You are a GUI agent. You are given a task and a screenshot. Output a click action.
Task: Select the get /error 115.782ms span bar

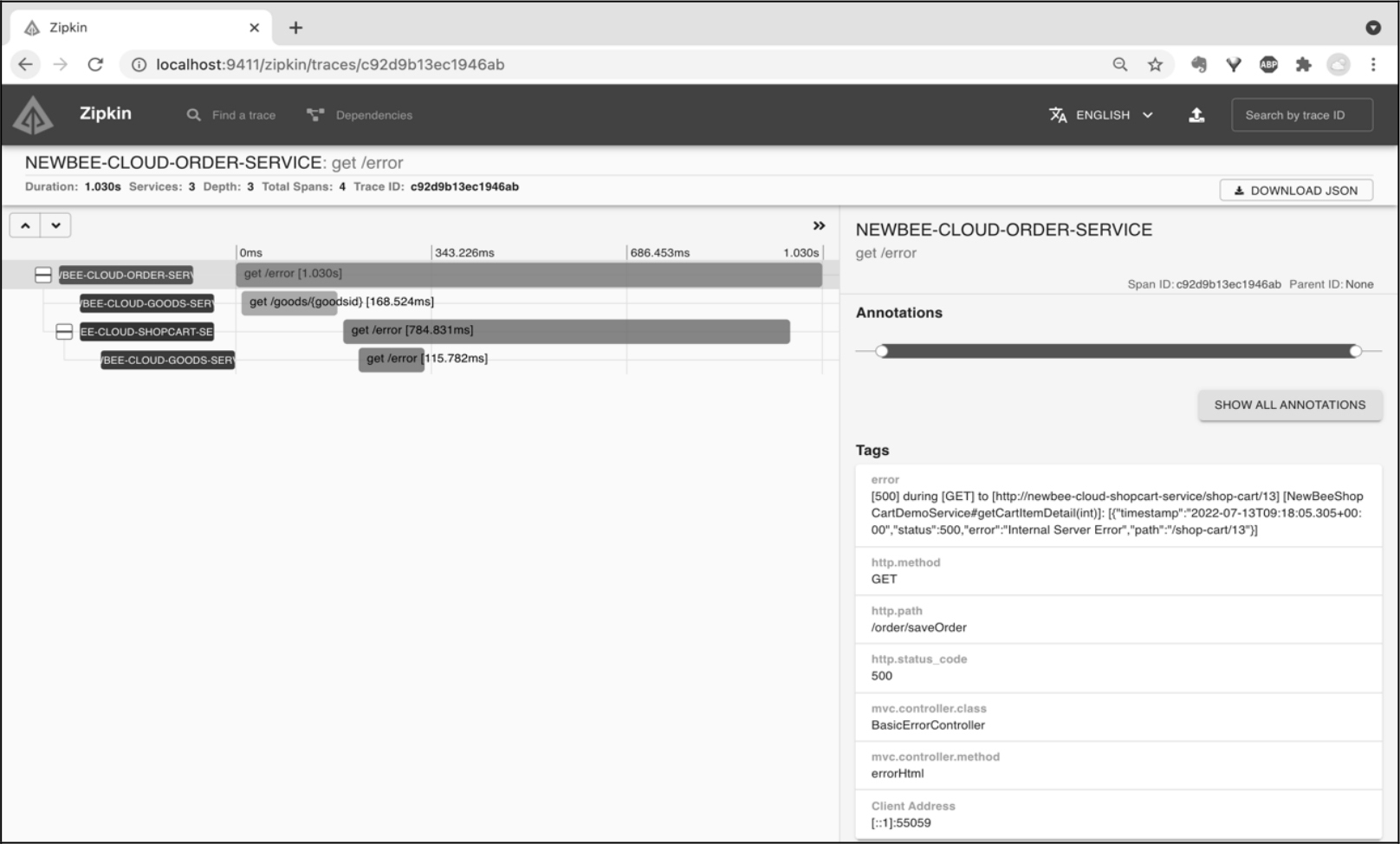click(392, 359)
